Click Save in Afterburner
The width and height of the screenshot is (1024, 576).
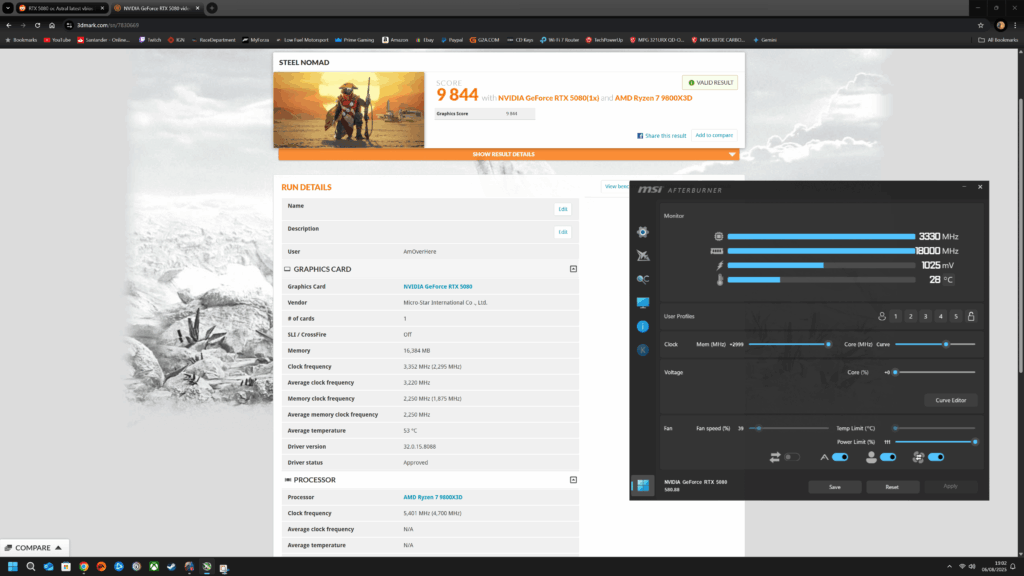coord(835,487)
